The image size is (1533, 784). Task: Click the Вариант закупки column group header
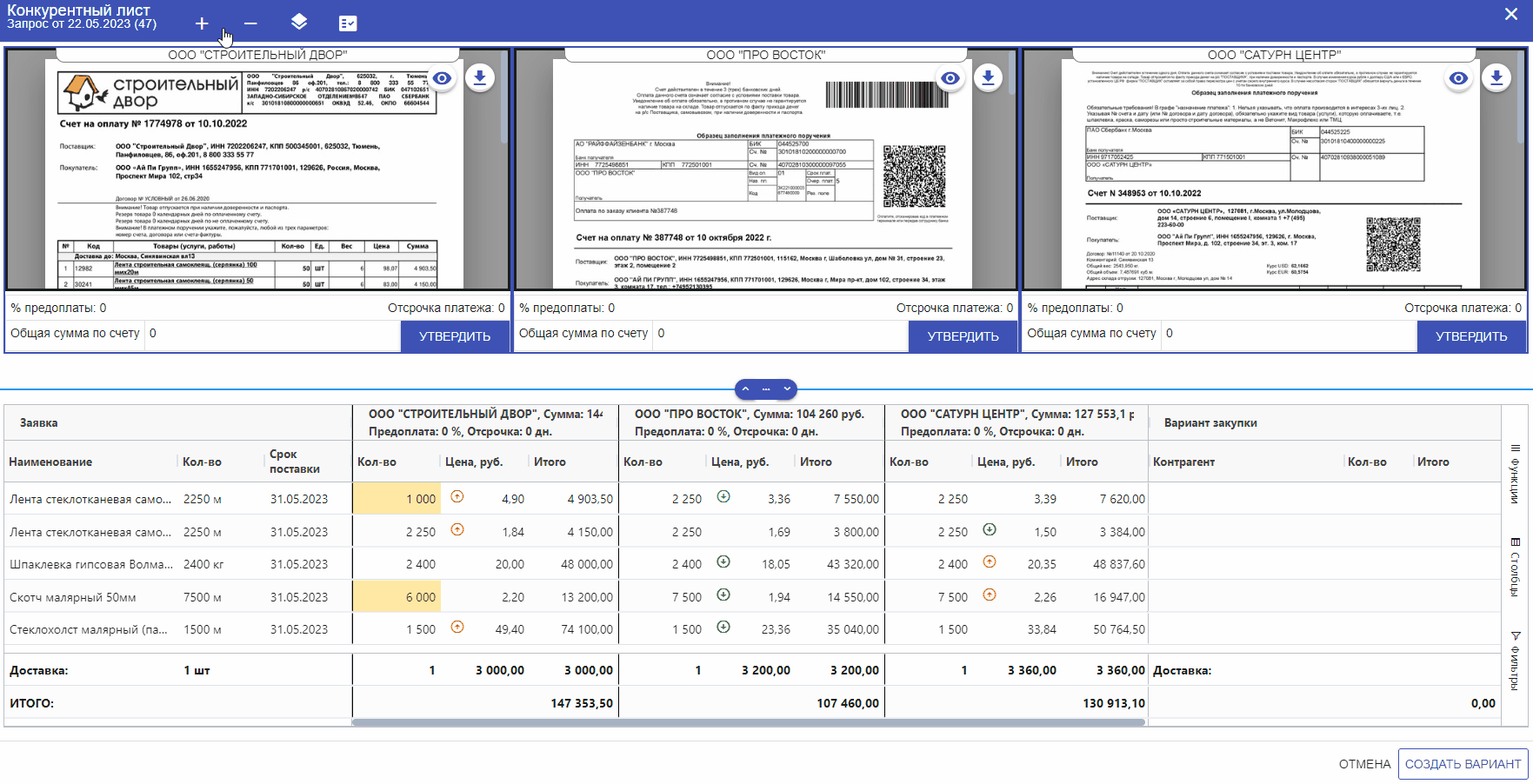pyautogui.click(x=1210, y=422)
